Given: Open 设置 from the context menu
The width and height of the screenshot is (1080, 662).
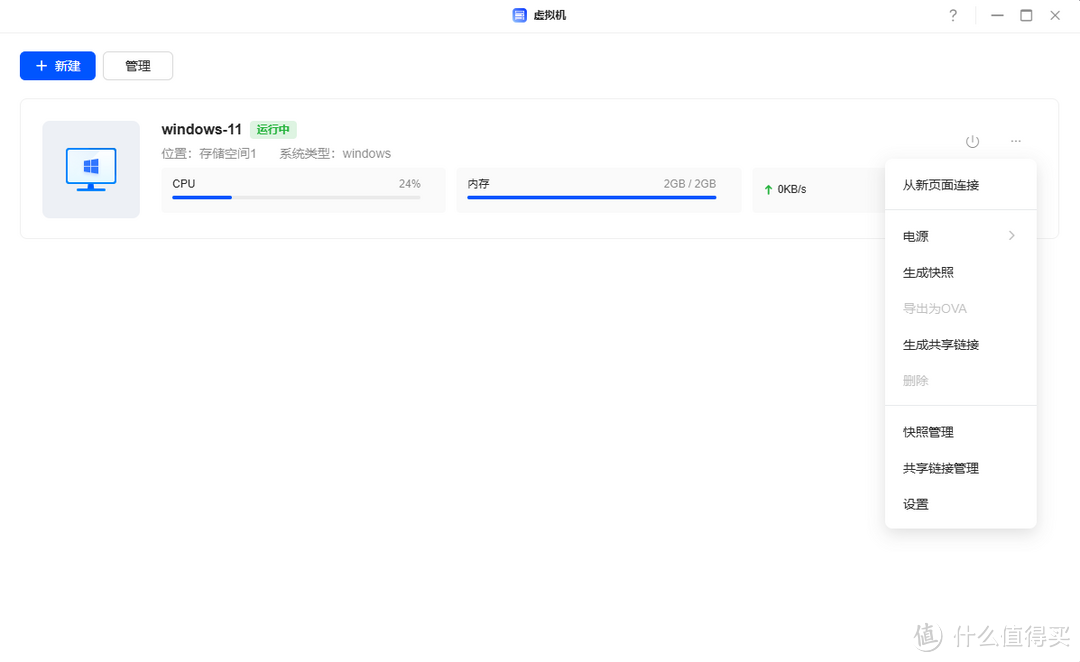Looking at the screenshot, I should coord(916,505).
